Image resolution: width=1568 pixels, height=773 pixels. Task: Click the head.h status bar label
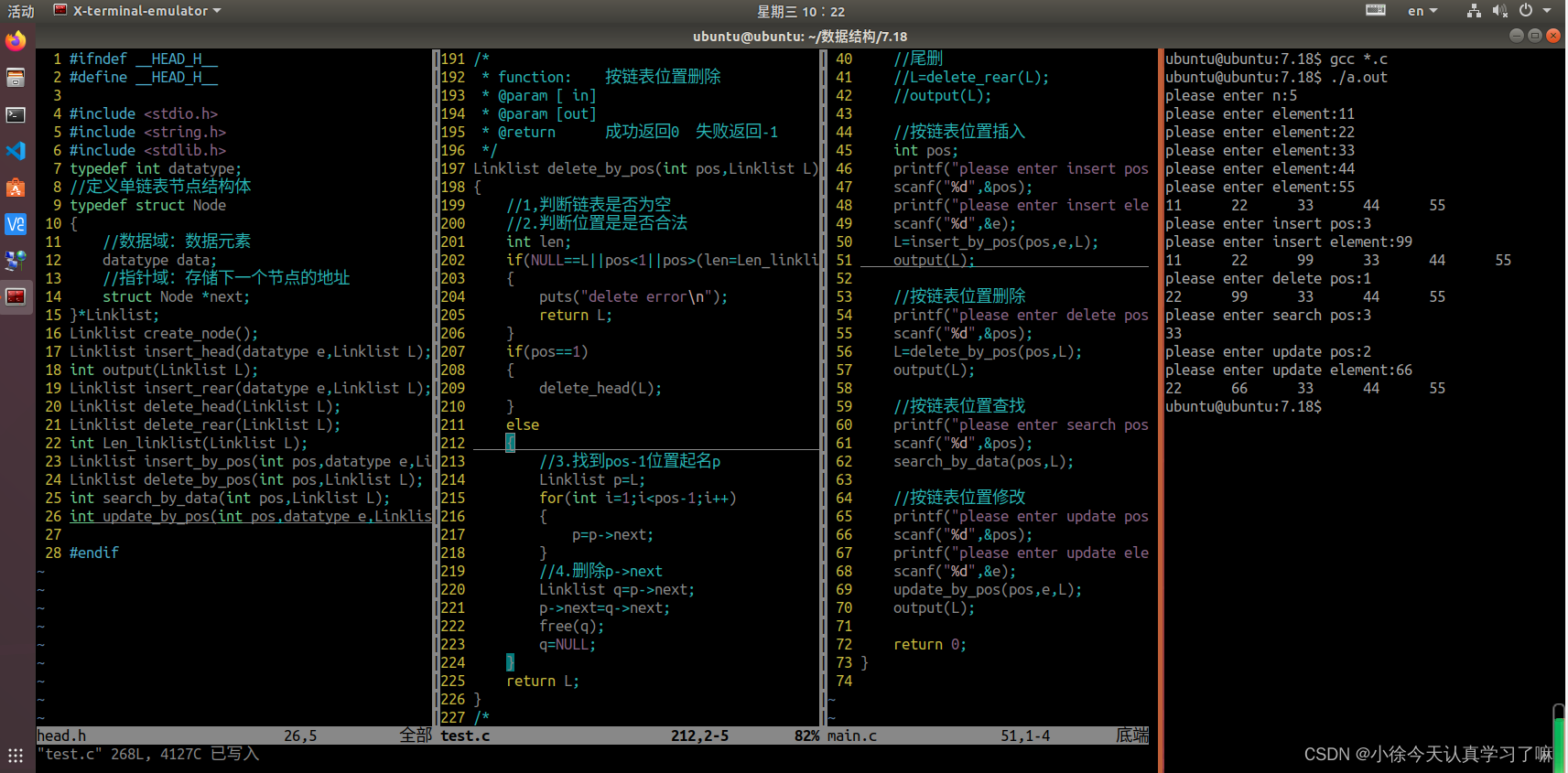tap(61, 735)
